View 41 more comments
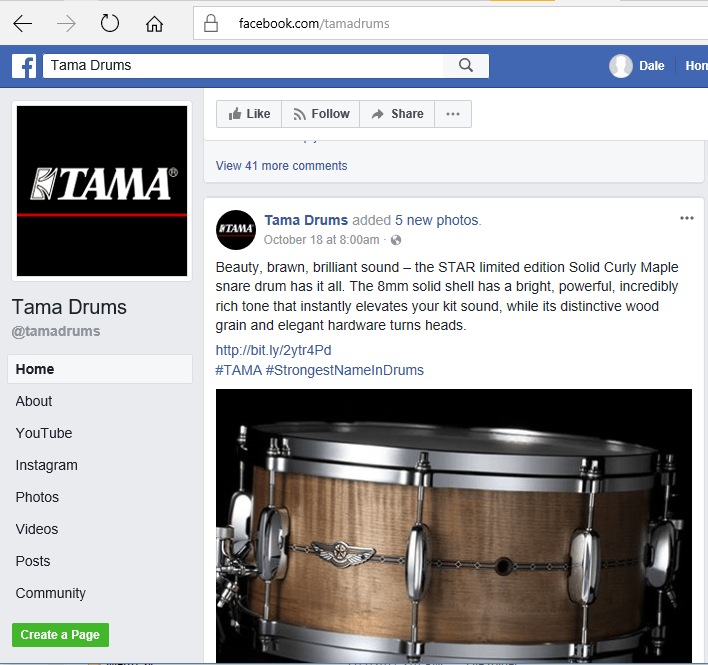This screenshot has height=665, width=708. (x=281, y=166)
